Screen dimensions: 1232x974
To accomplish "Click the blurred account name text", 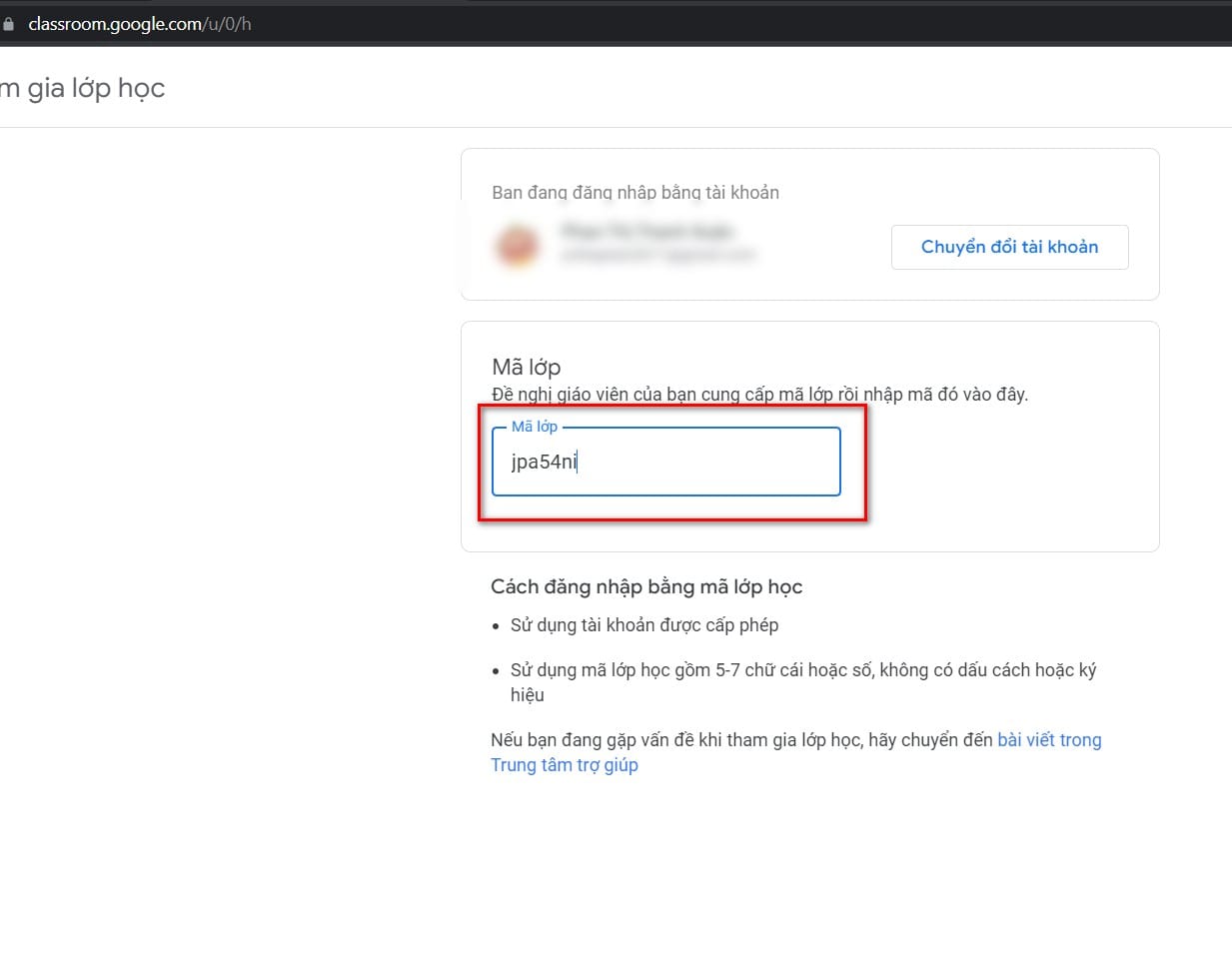I will 647,232.
